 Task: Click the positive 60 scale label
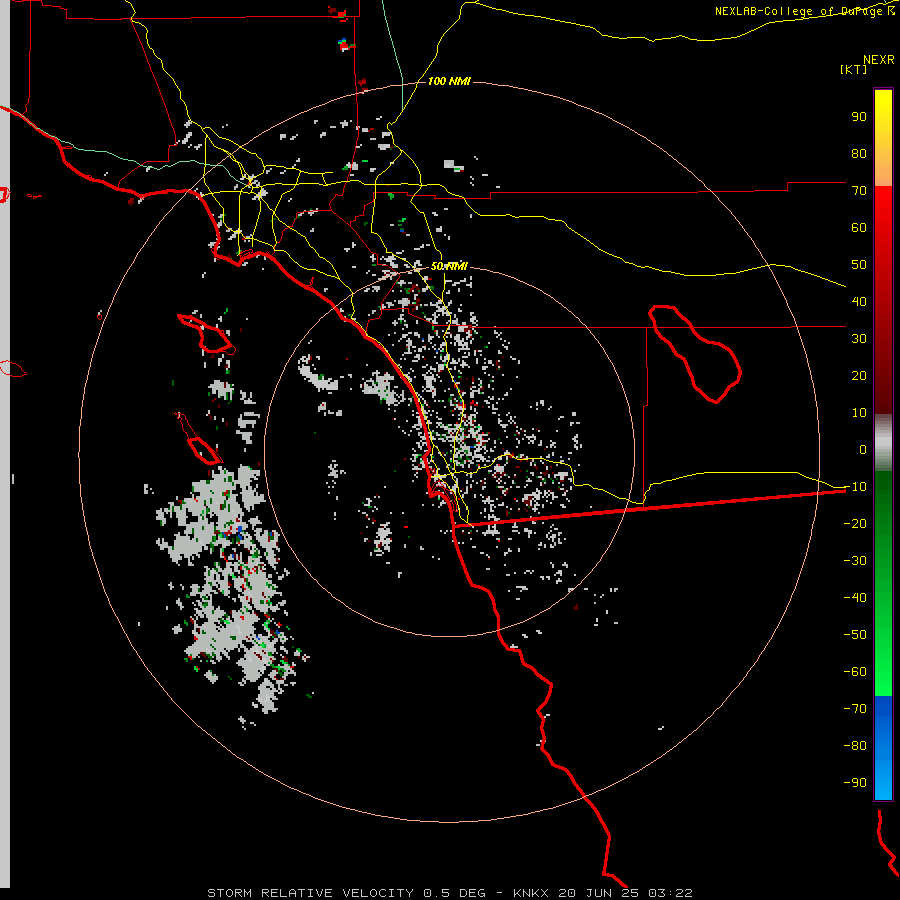[859, 228]
